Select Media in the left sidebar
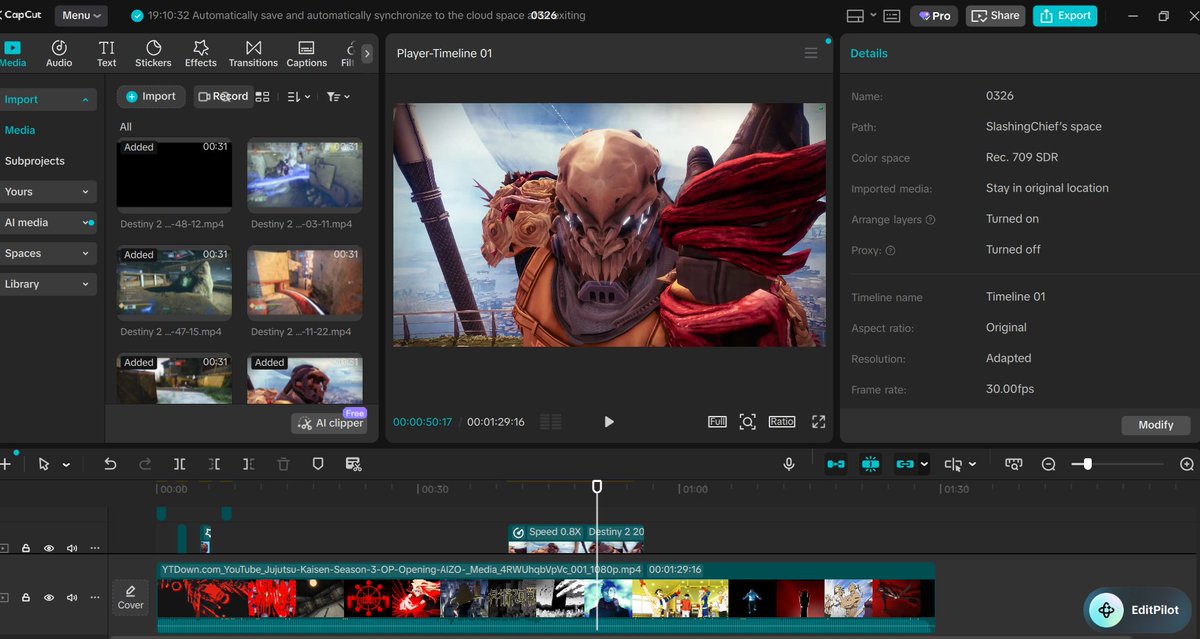 point(20,130)
